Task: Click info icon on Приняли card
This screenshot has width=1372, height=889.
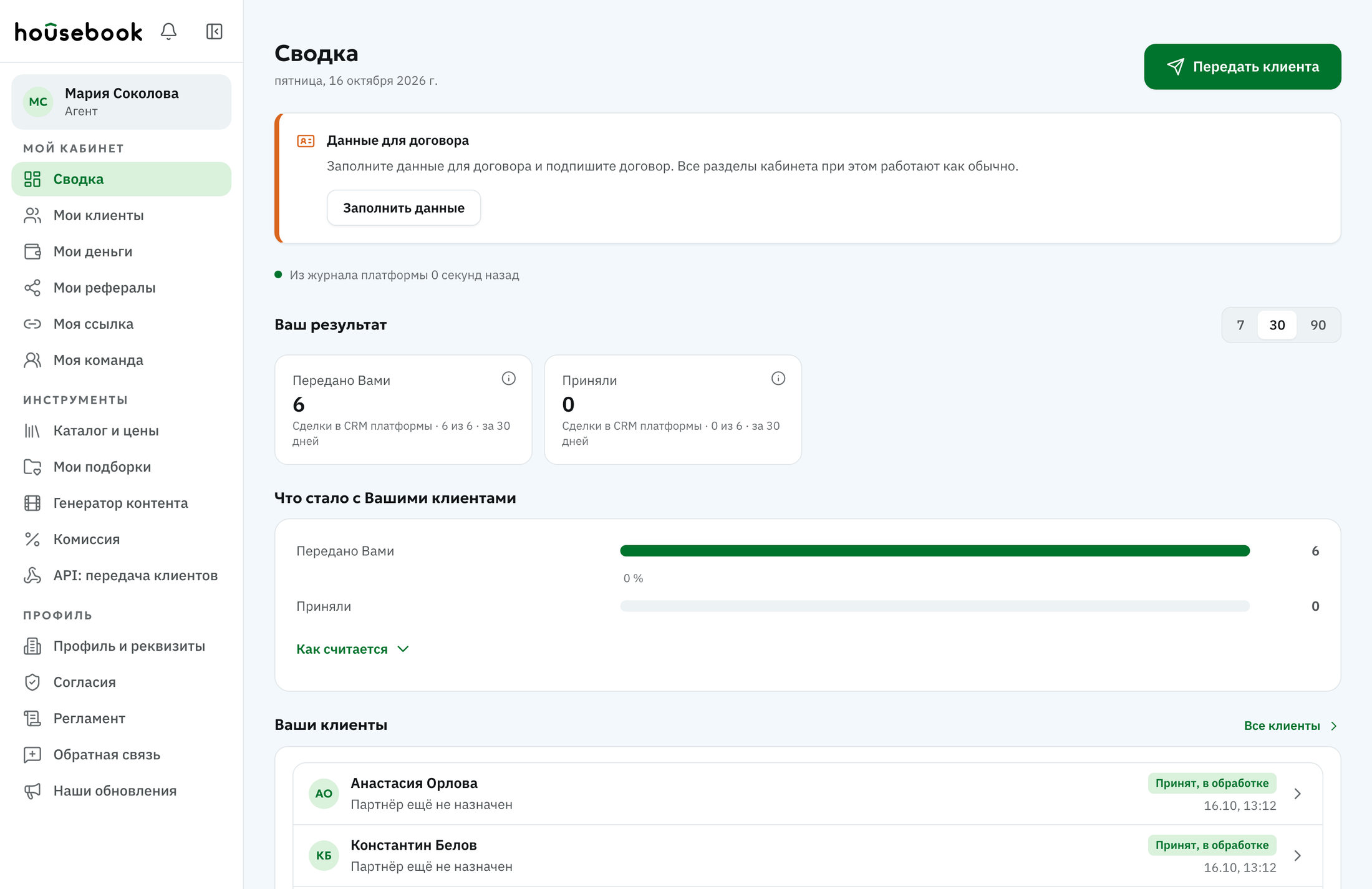Action: (778, 378)
